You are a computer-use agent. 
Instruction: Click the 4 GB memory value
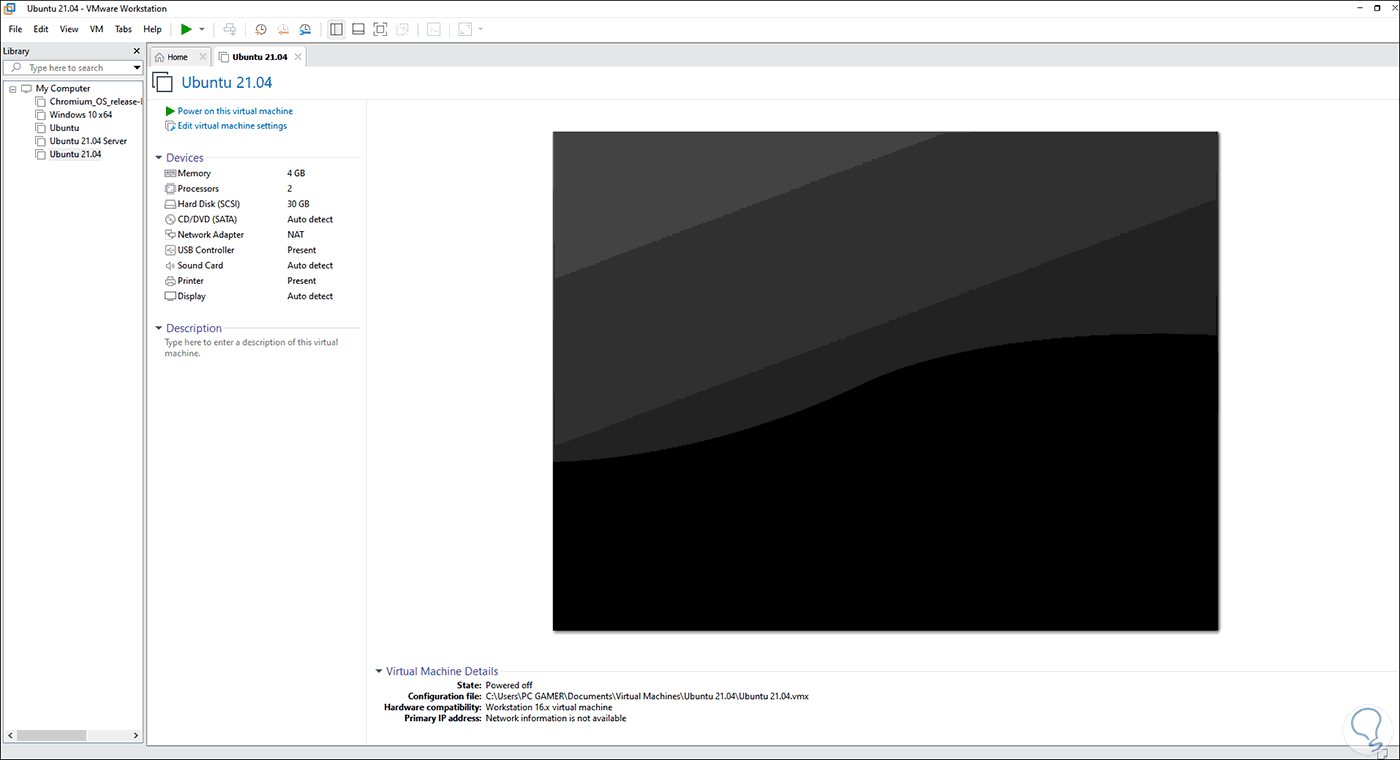pos(296,173)
